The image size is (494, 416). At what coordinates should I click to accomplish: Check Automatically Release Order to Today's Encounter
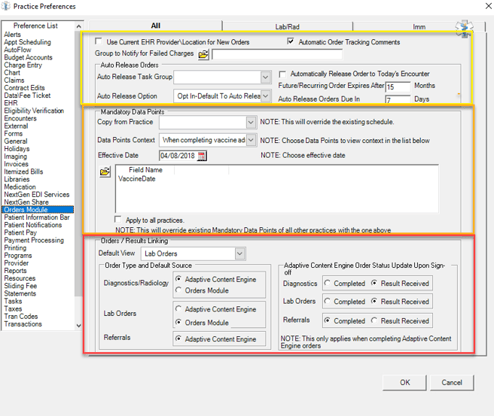point(282,74)
